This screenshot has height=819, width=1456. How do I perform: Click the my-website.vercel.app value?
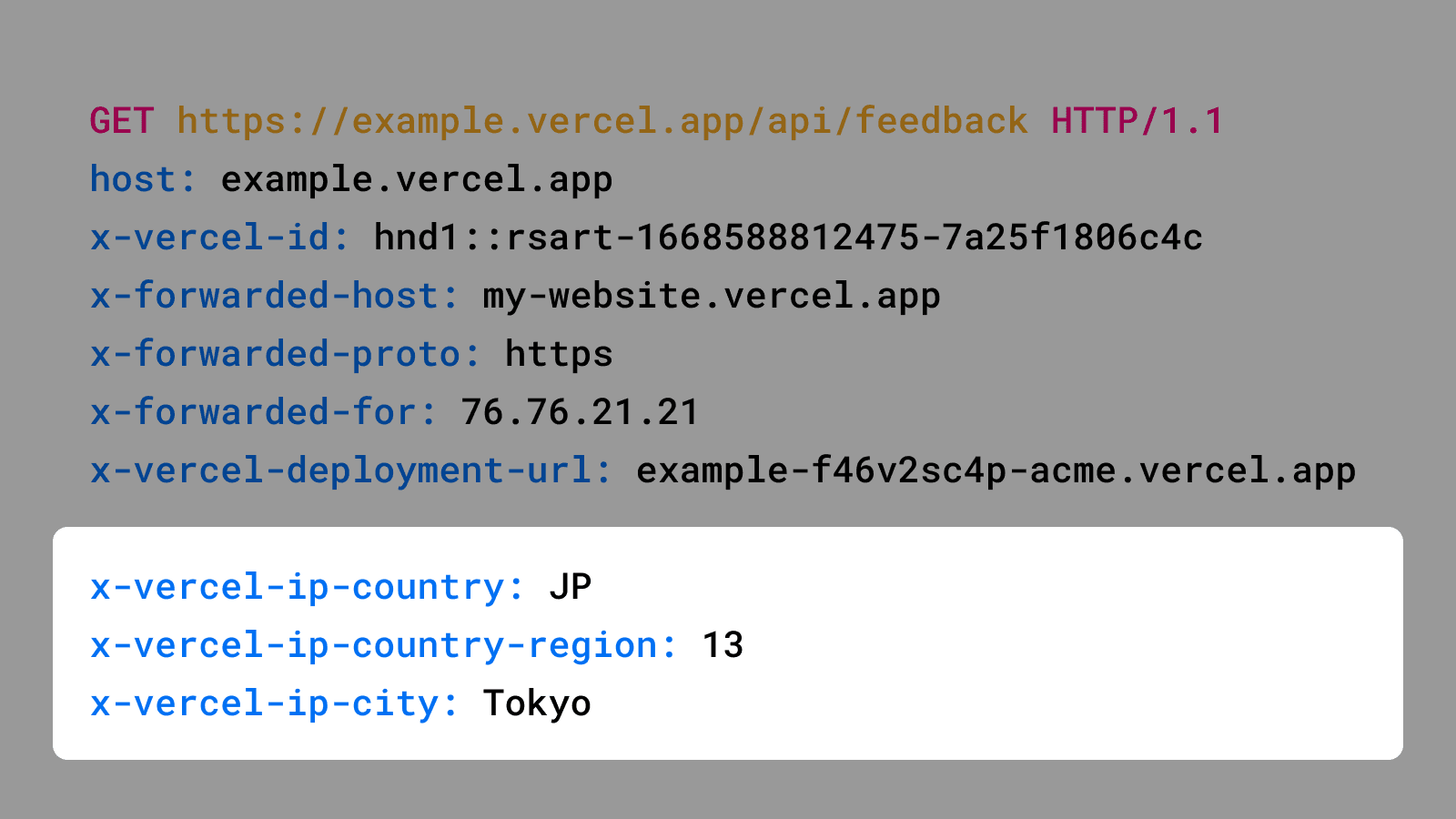click(711, 296)
